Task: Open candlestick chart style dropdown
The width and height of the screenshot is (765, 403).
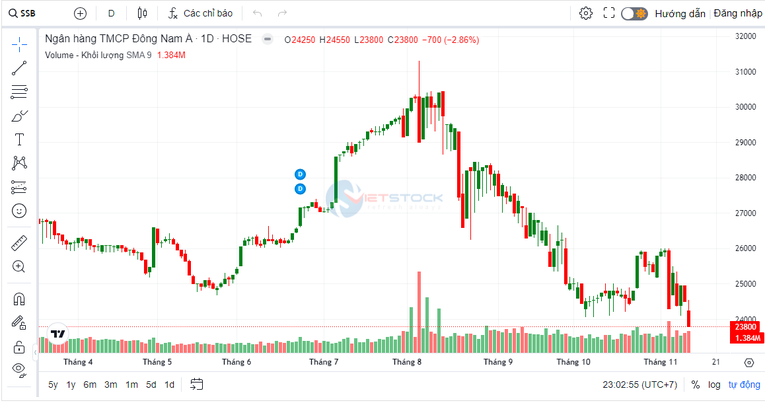Action: click(x=142, y=14)
